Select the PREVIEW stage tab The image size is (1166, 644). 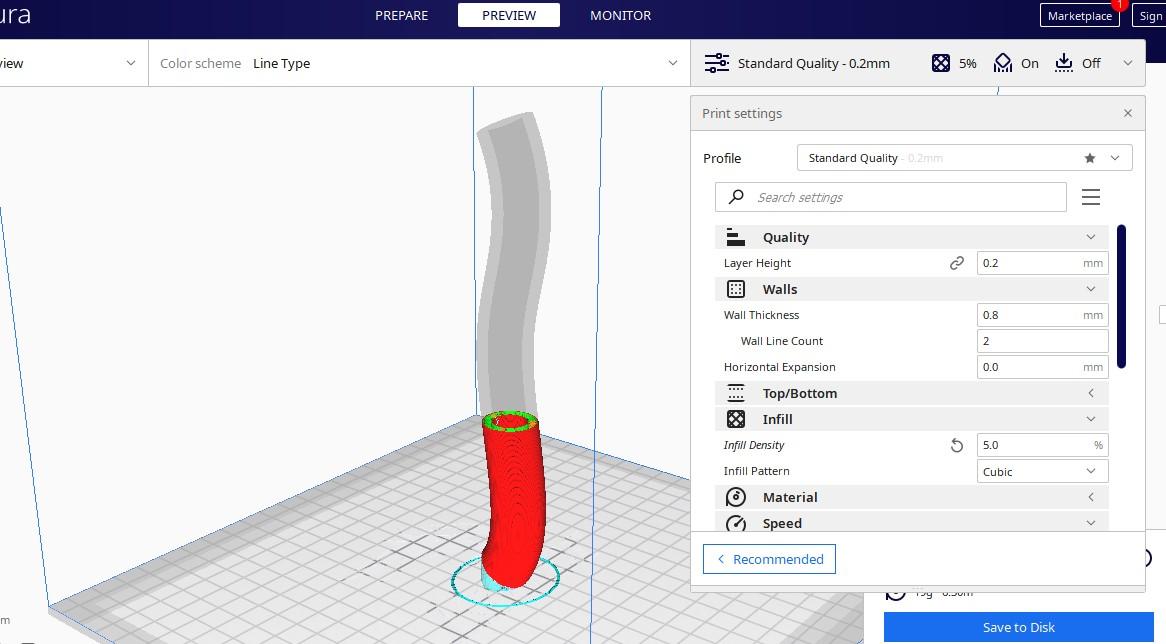509,16
